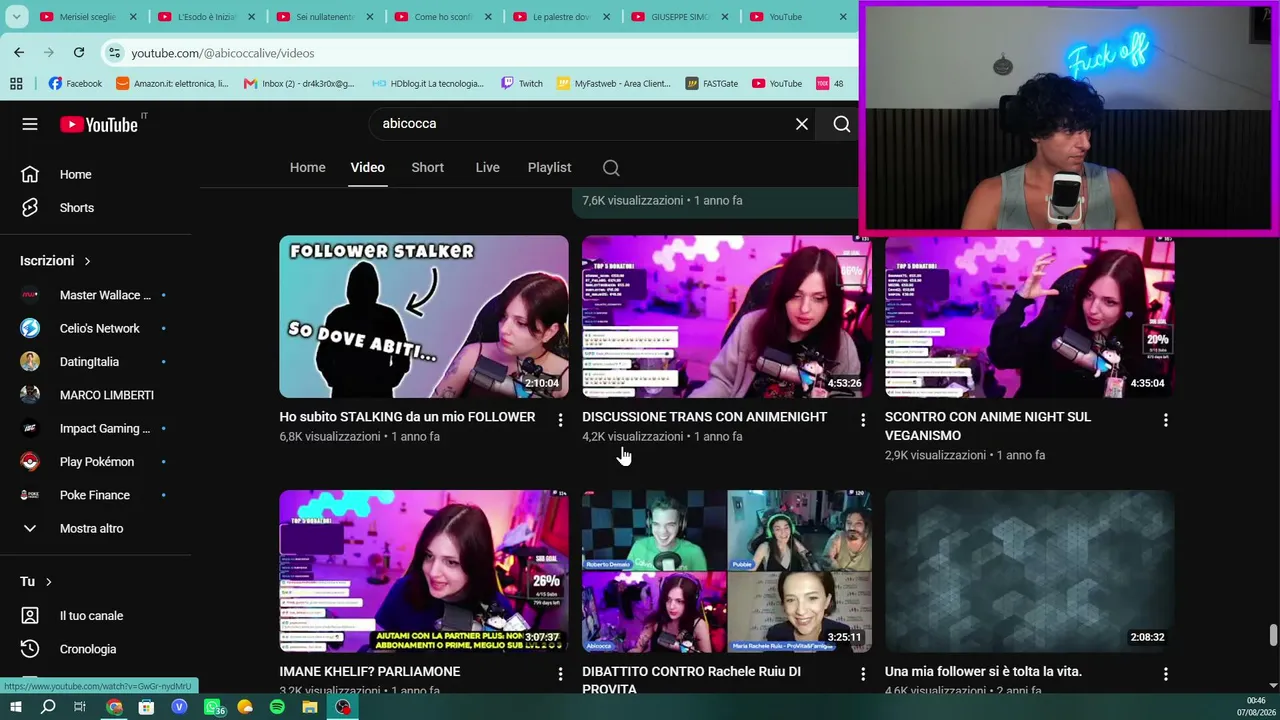The width and height of the screenshot is (1280, 720).
Task: Open options menu for the STALKING video
Action: [x=560, y=420]
